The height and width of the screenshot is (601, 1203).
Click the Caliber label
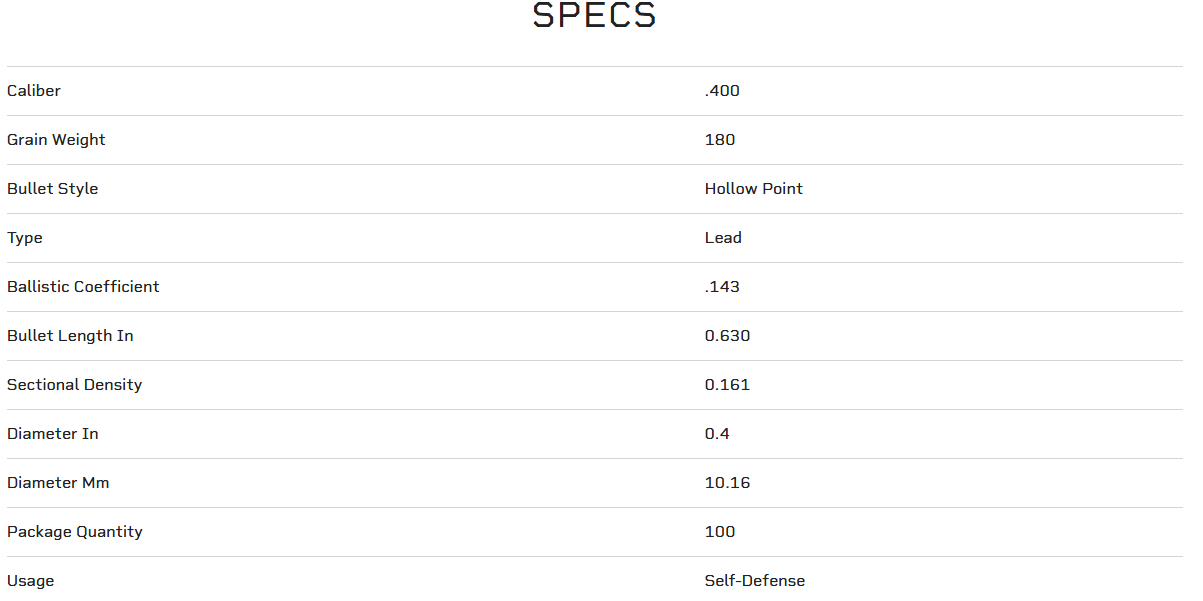coord(34,91)
